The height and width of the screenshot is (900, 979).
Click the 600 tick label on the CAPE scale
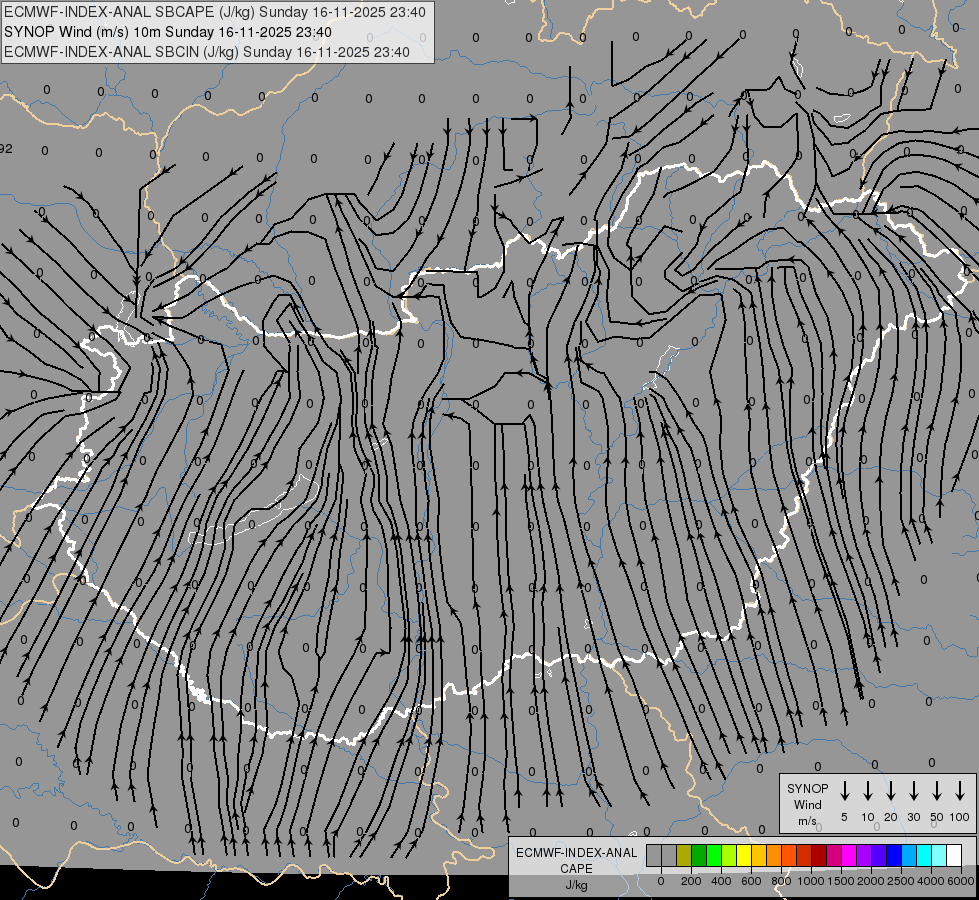(751, 881)
